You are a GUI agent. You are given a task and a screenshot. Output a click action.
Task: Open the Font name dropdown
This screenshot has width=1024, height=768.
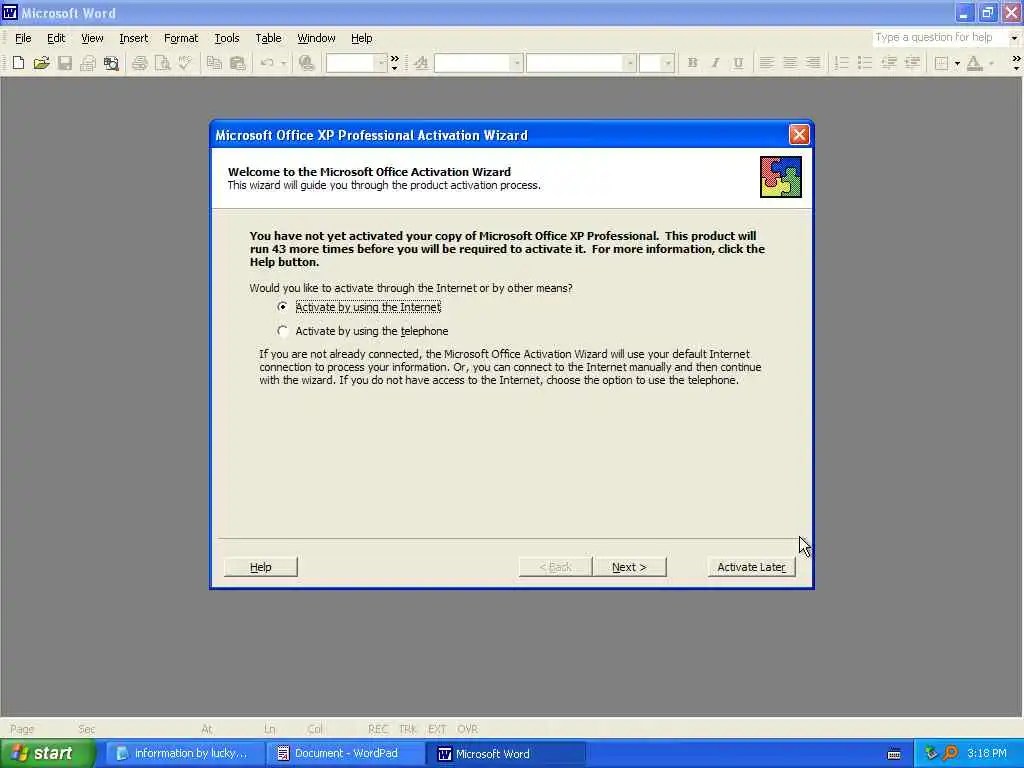[x=630, y=63]
